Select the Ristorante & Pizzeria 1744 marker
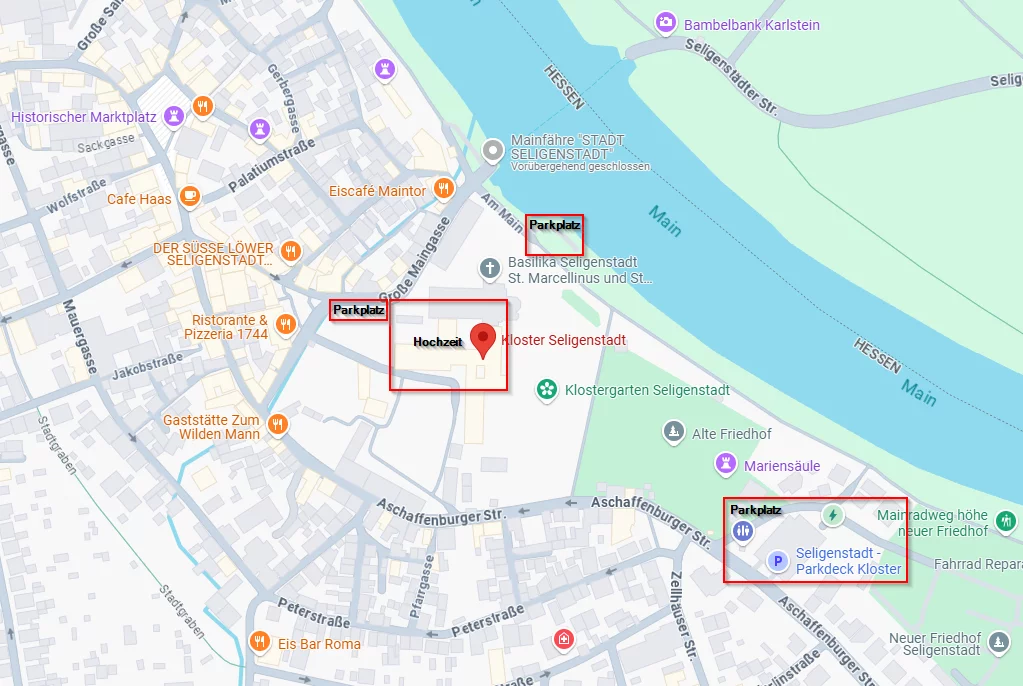 (286, 324)
